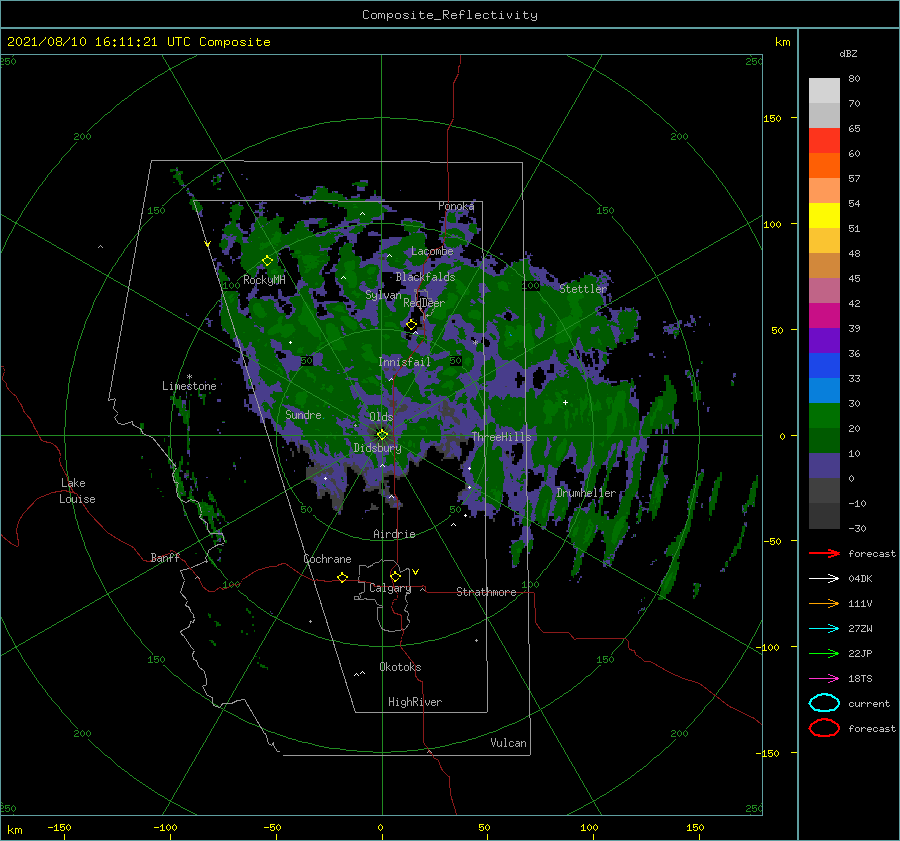Click the Banff label
This screenshot has height=841, width=900.
(165, 557)
